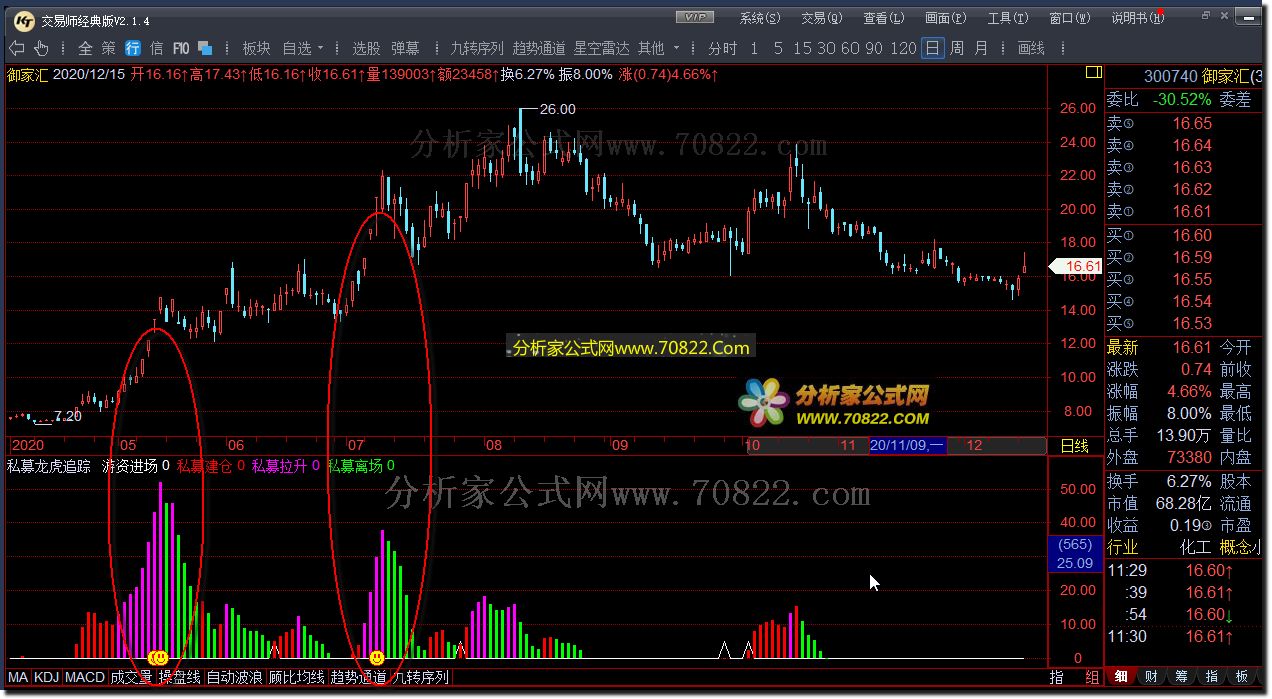The height and width of the screenshot is (699, 1272).
Task: Switch to 周 weekly period
Action: click(957, 48)
